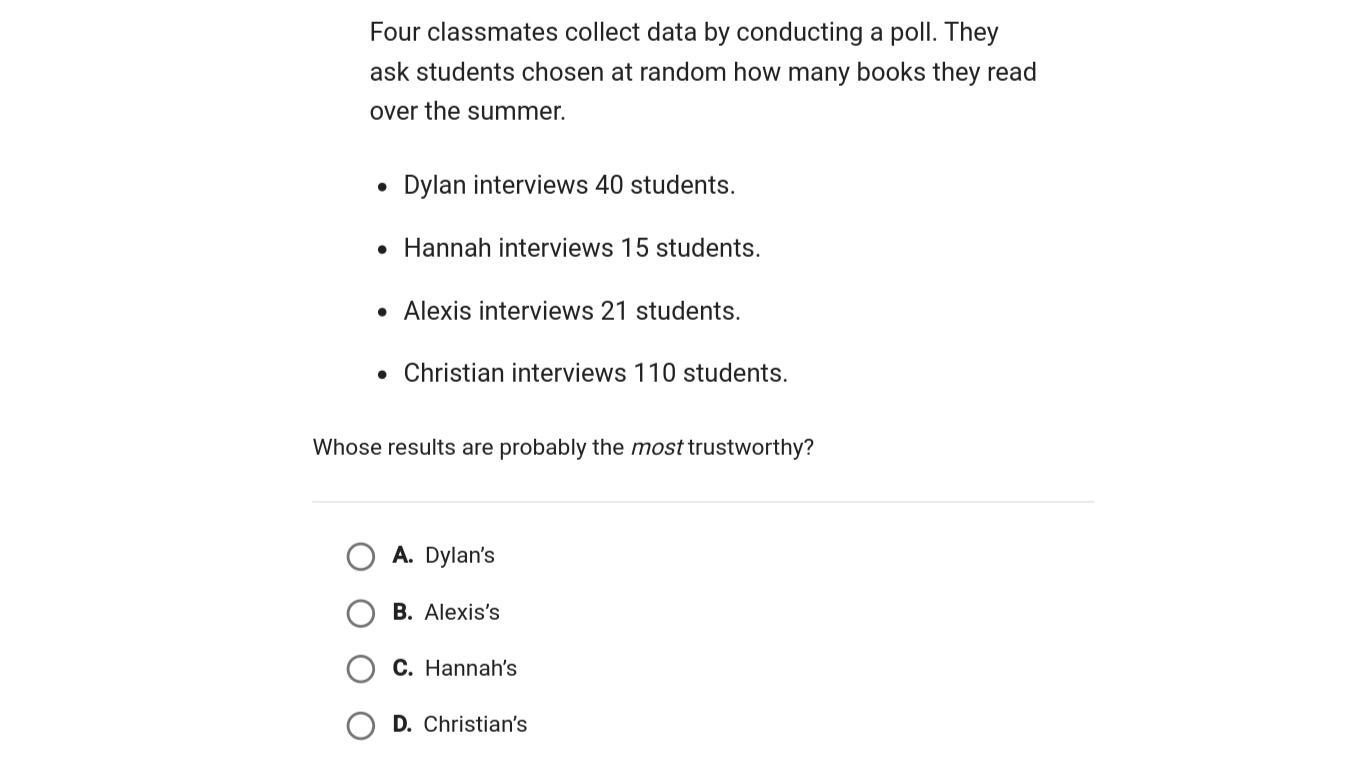Click the divider line above the answer choices
The width and height of the screenshot is (1366, 768).
(x=703, y=502)
